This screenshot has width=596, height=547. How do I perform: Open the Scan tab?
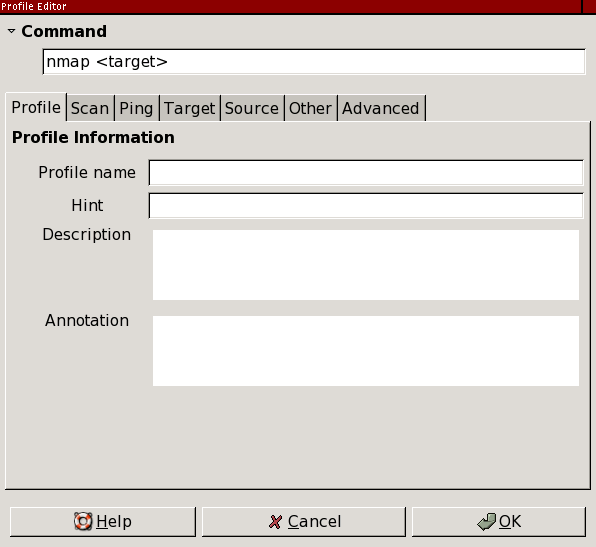click(x=90, y=108)
